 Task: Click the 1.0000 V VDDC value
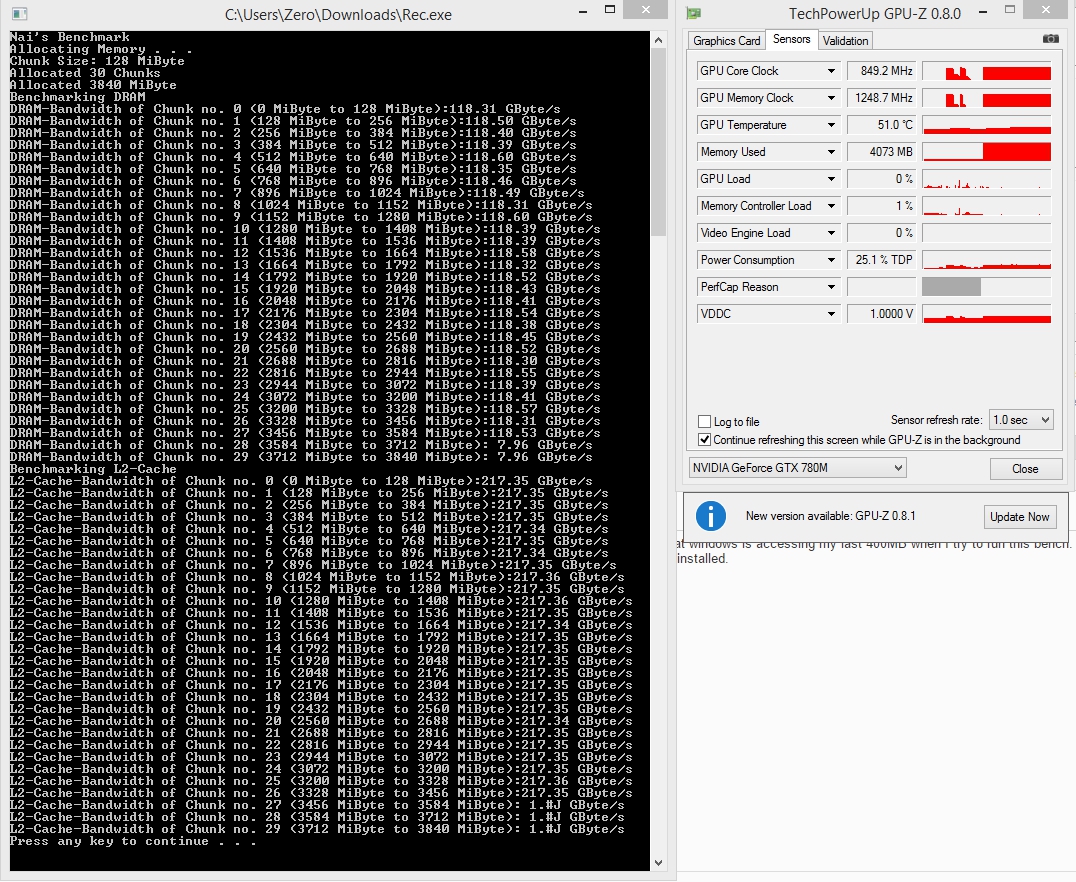(x=882, y=314)
